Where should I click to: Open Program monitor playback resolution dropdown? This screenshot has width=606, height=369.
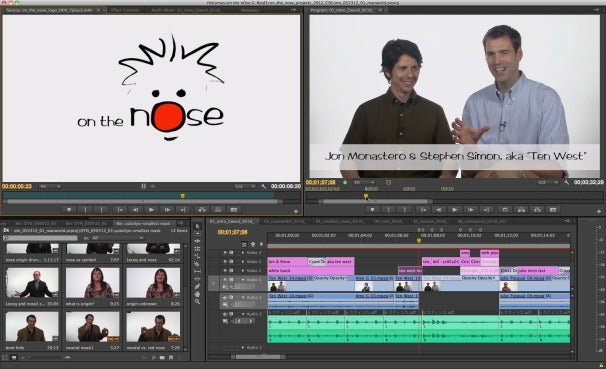(548, 182)
